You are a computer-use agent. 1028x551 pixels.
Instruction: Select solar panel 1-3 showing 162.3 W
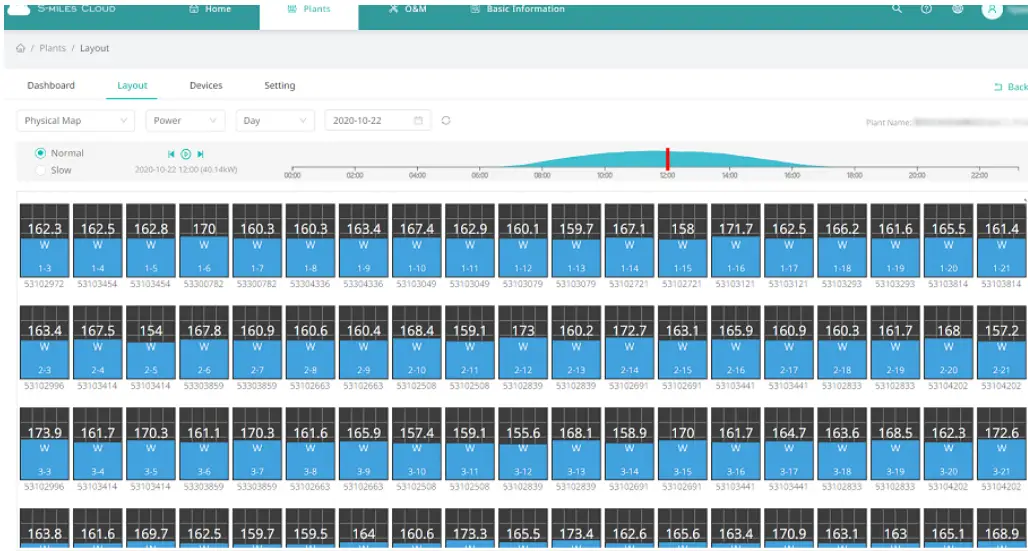(x=44, y=241)
